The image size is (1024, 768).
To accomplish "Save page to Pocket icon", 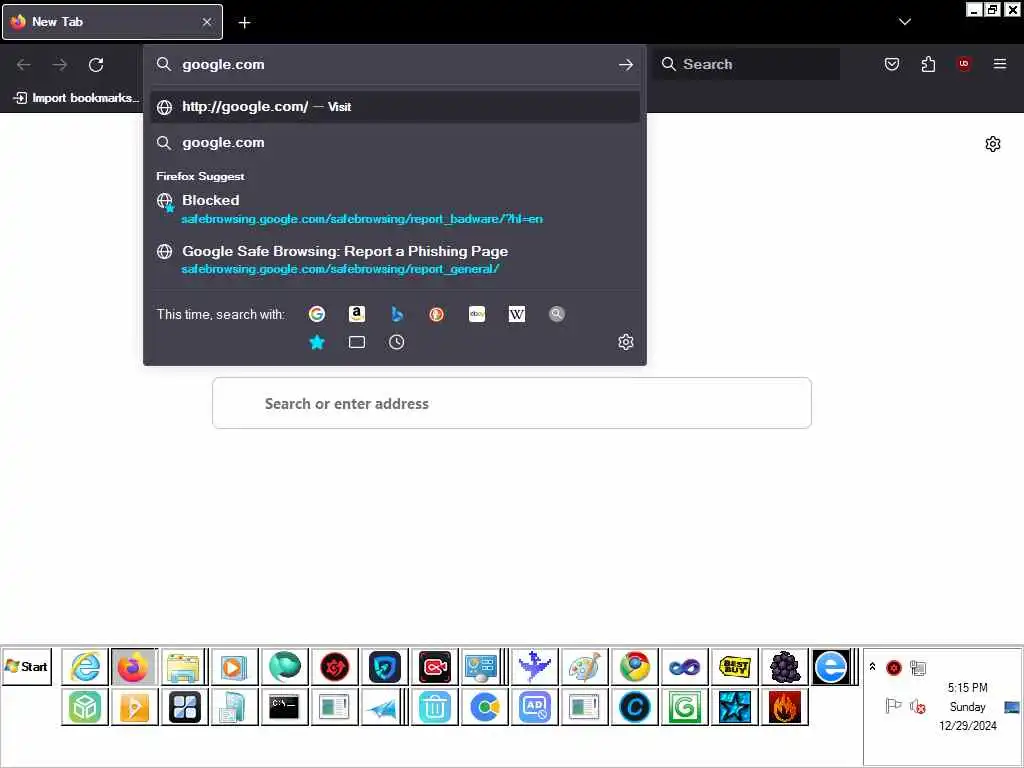I will click(891, 64).
